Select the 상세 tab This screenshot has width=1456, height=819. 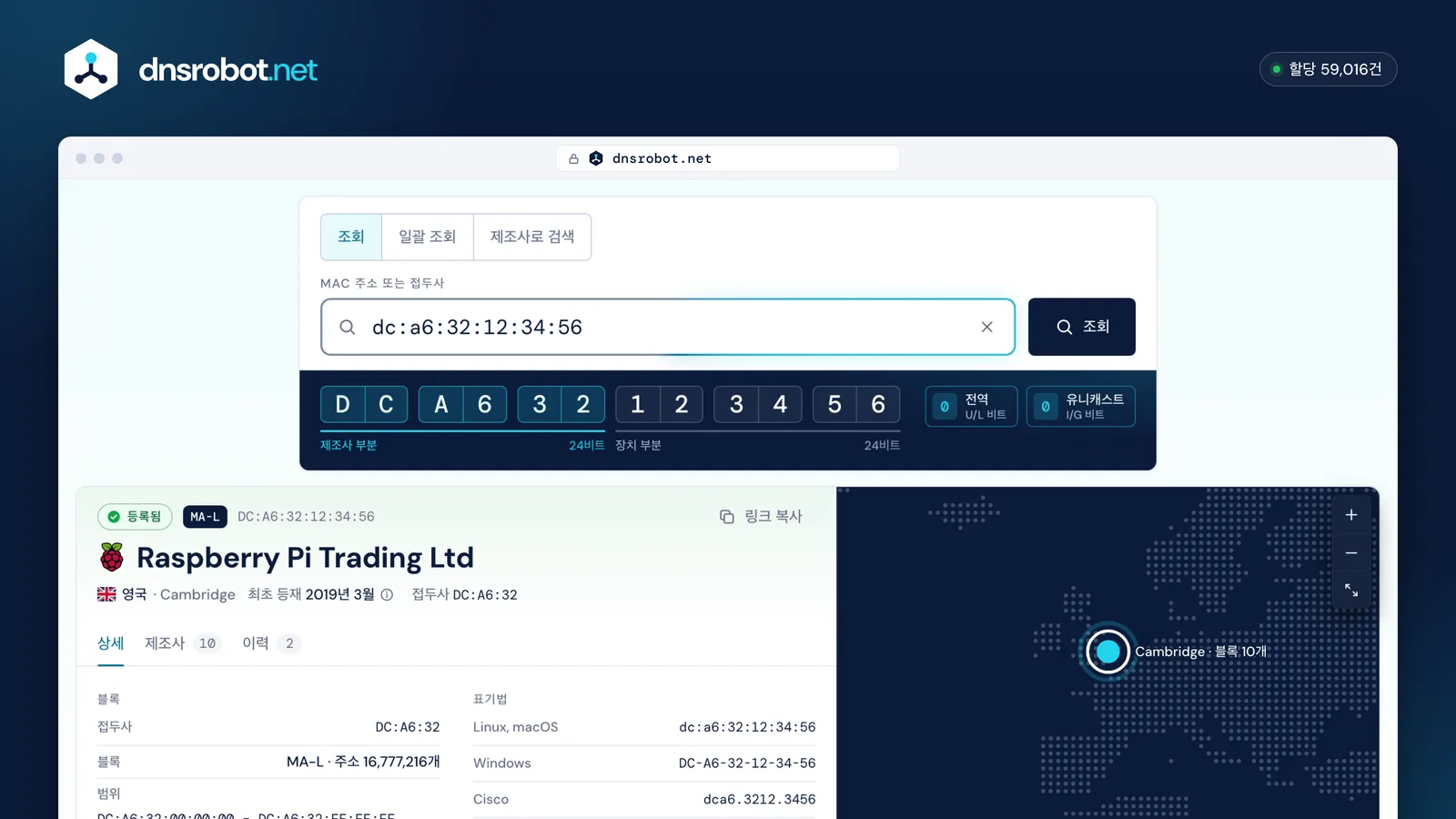tap(110, 643)
